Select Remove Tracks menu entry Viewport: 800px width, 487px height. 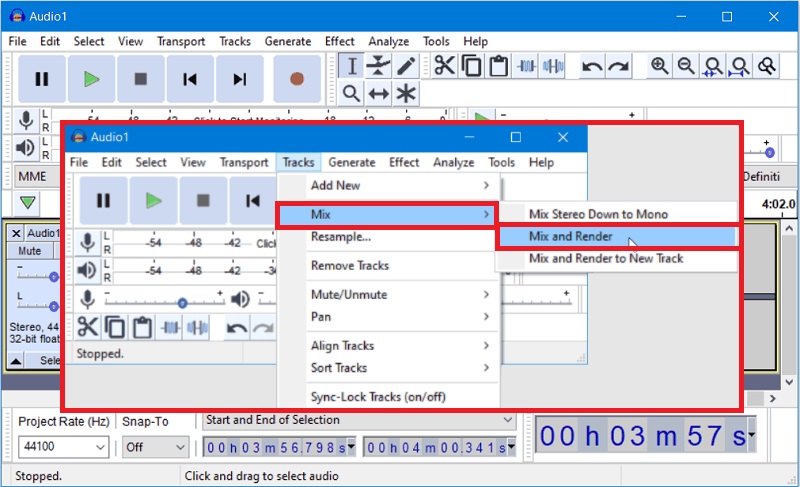pyautogui.click(x=389, y=265)
